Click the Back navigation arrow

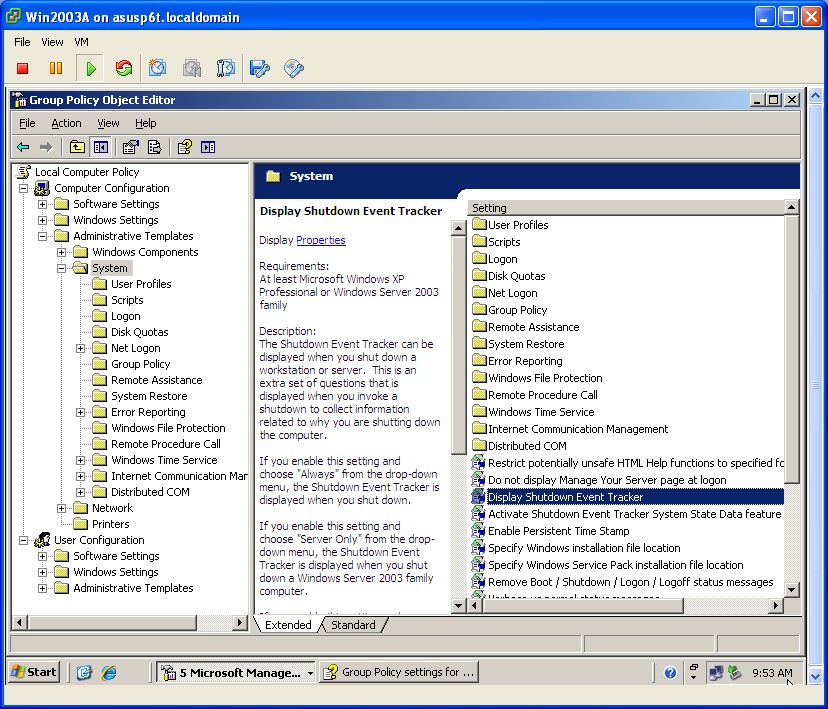click(x=22, y=147)
